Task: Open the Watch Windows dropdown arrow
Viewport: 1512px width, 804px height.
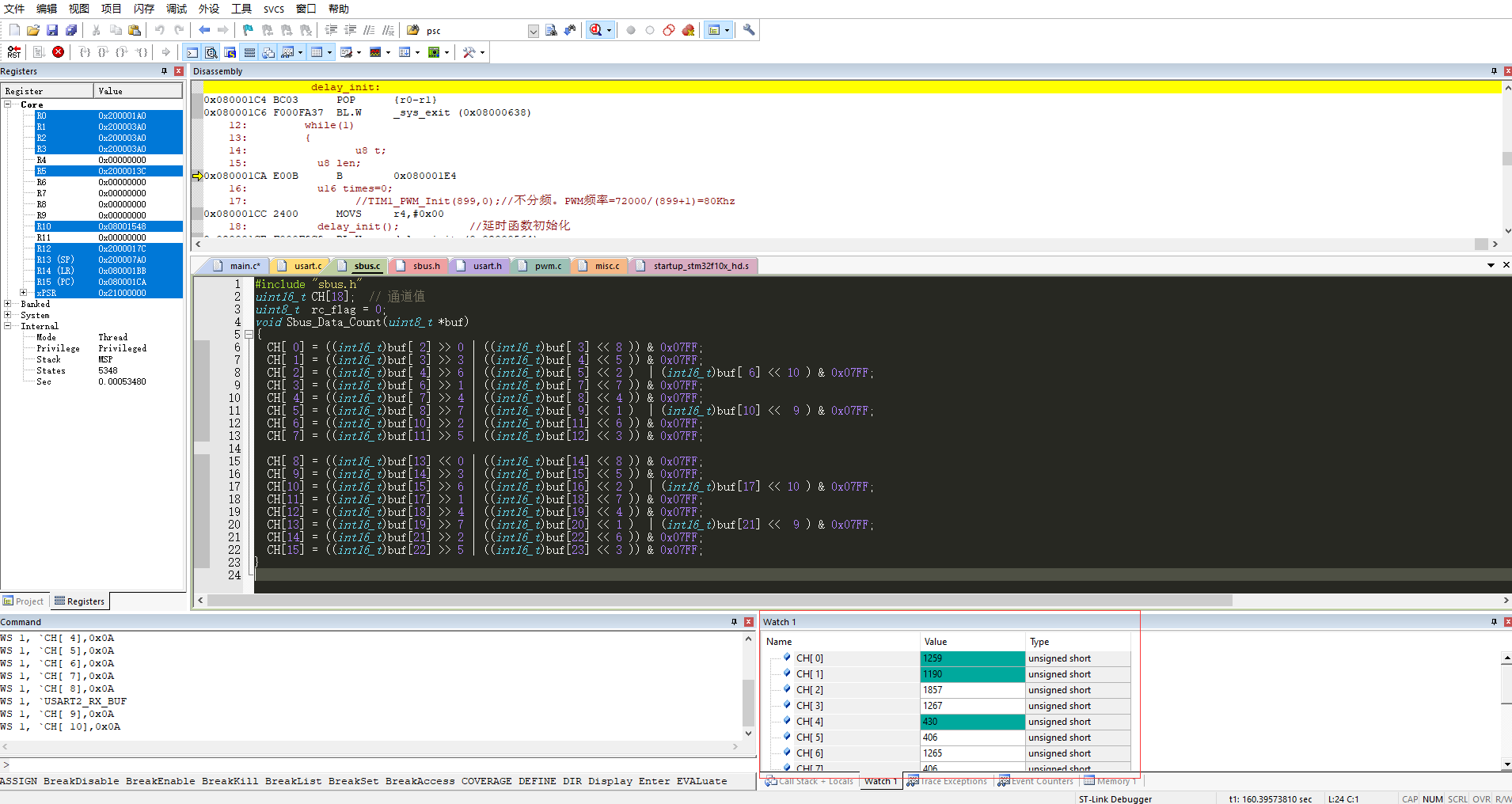Action: pos(300,52)
